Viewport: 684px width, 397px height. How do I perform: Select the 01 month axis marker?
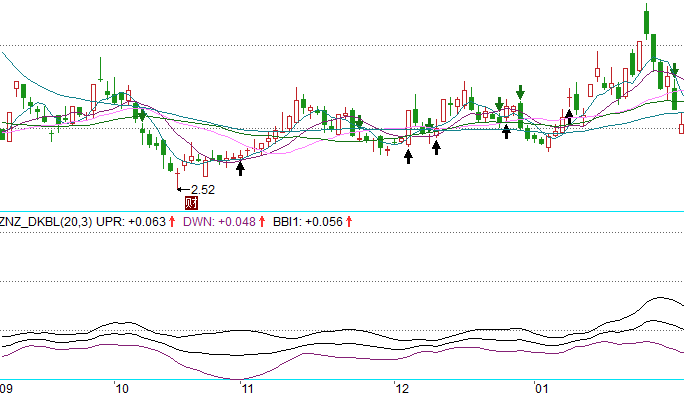tap(542, 389)
